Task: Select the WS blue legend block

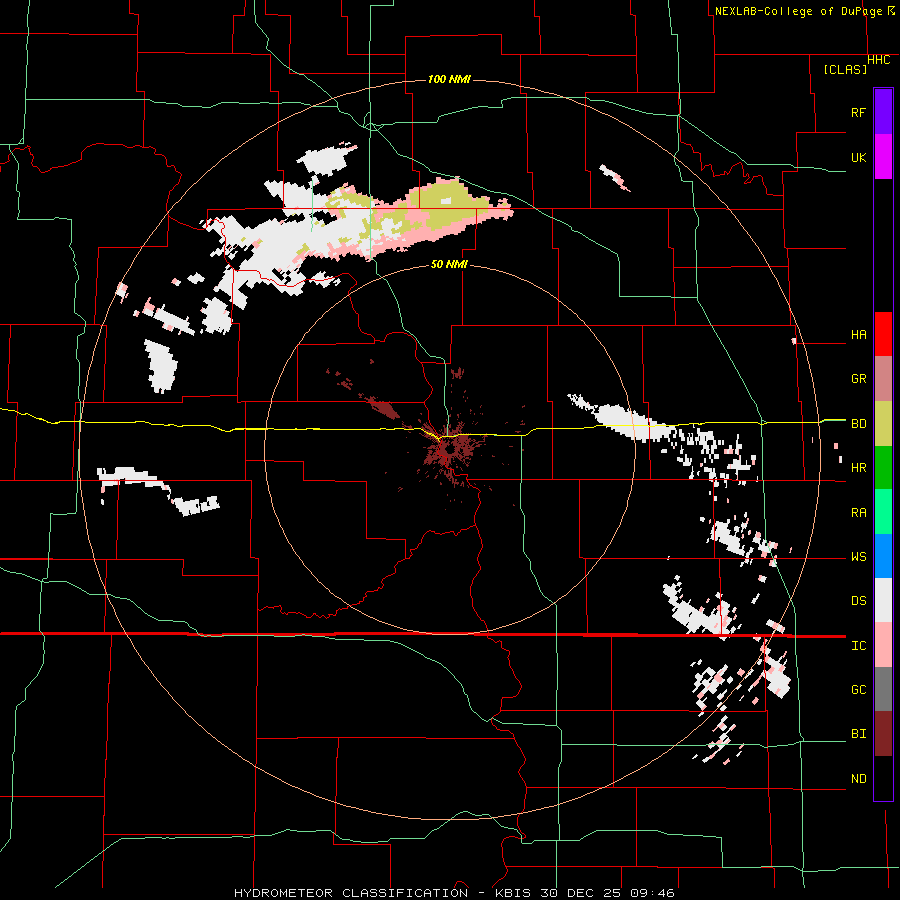Action: (883, 556)
